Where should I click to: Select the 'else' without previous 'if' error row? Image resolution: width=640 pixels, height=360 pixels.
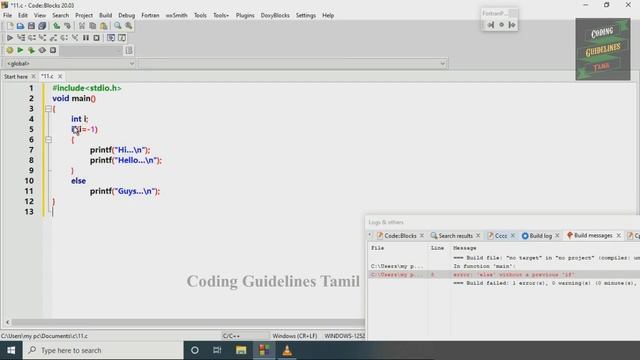[x=504, y=275]
